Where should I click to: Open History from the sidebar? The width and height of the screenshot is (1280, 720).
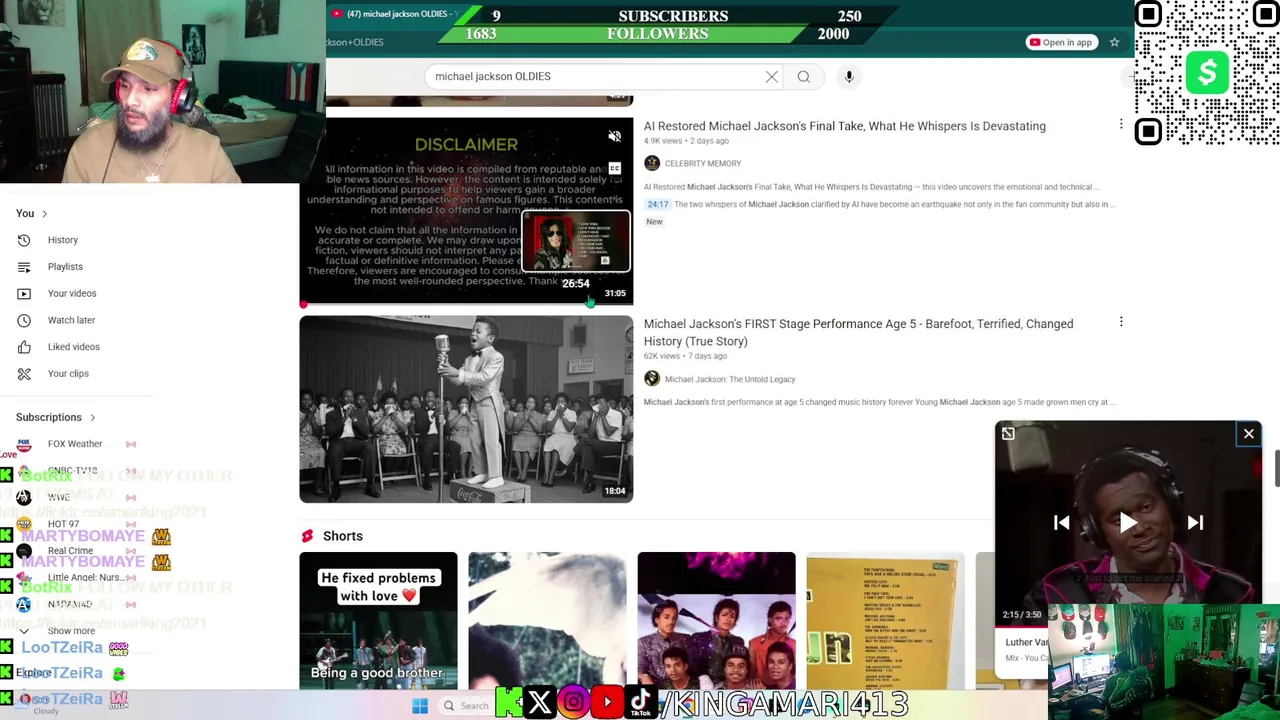pyautogui.click(x=62, y=240)
